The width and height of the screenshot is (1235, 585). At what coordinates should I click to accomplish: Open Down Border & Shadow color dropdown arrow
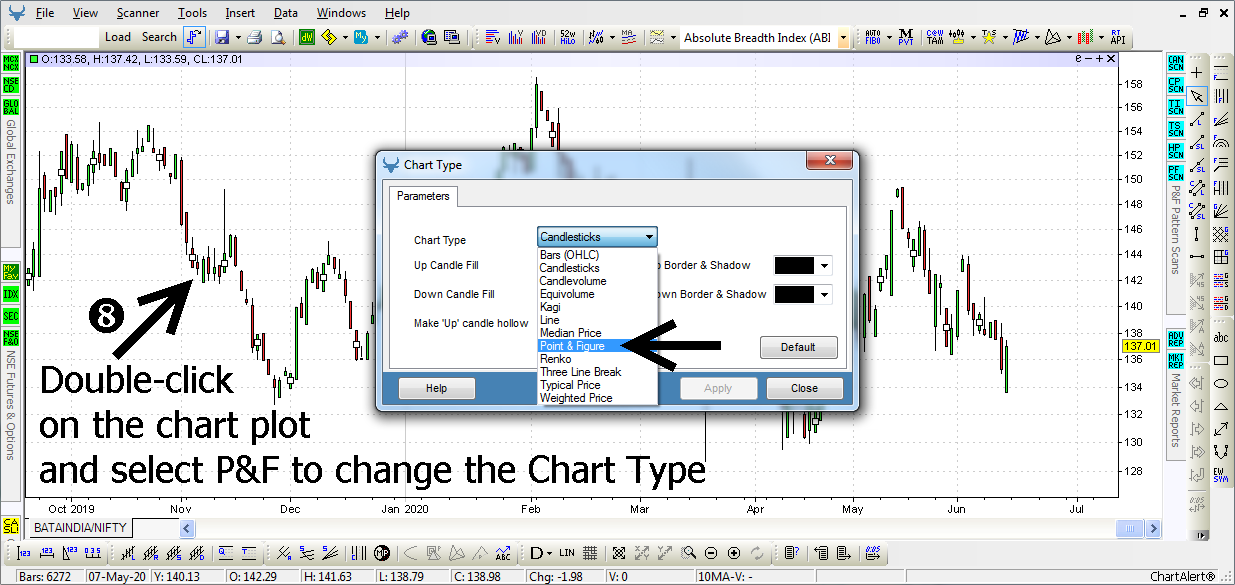[x=825, y=294]
